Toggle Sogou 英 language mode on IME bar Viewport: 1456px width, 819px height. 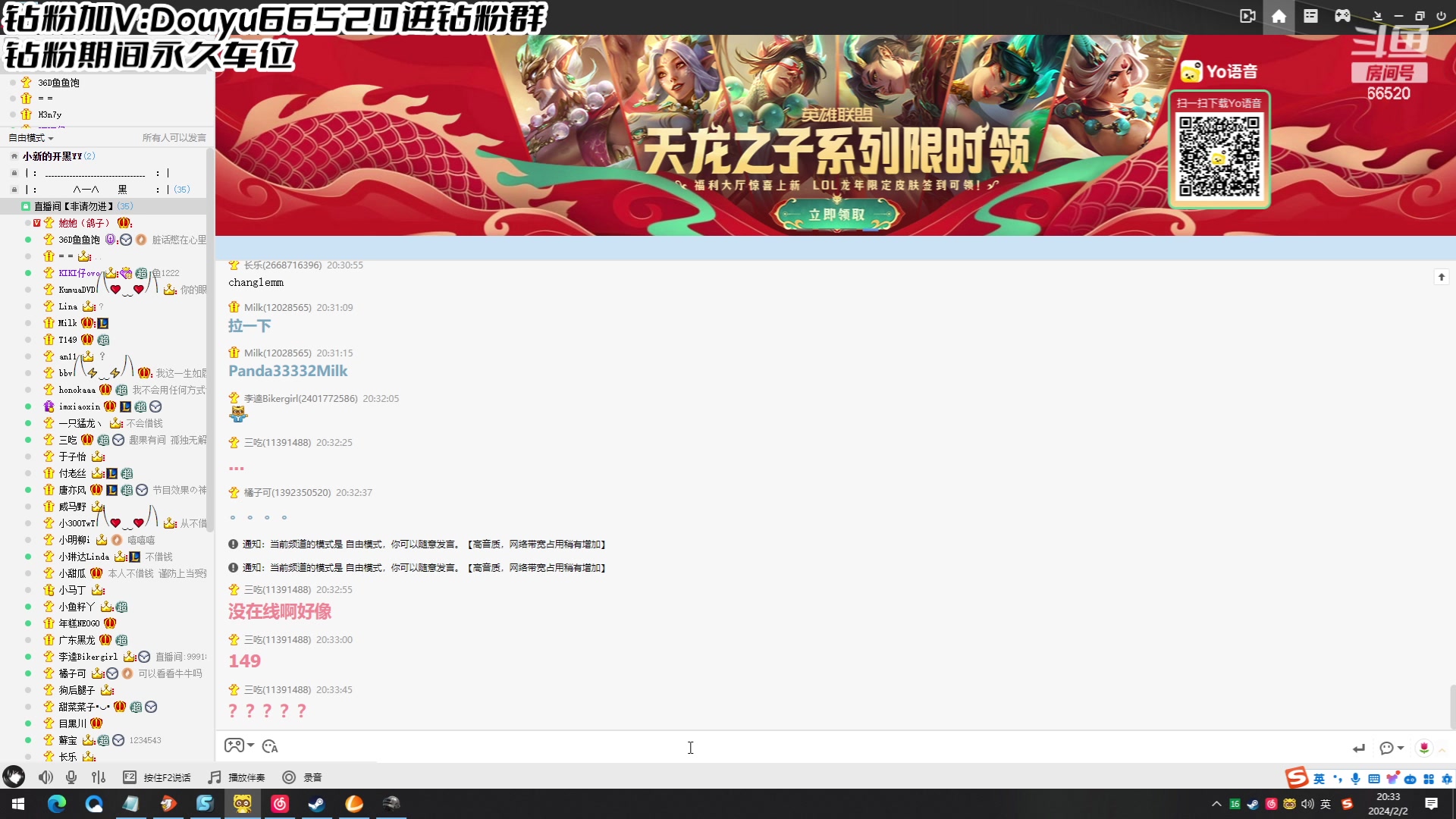click(1319, 779)
